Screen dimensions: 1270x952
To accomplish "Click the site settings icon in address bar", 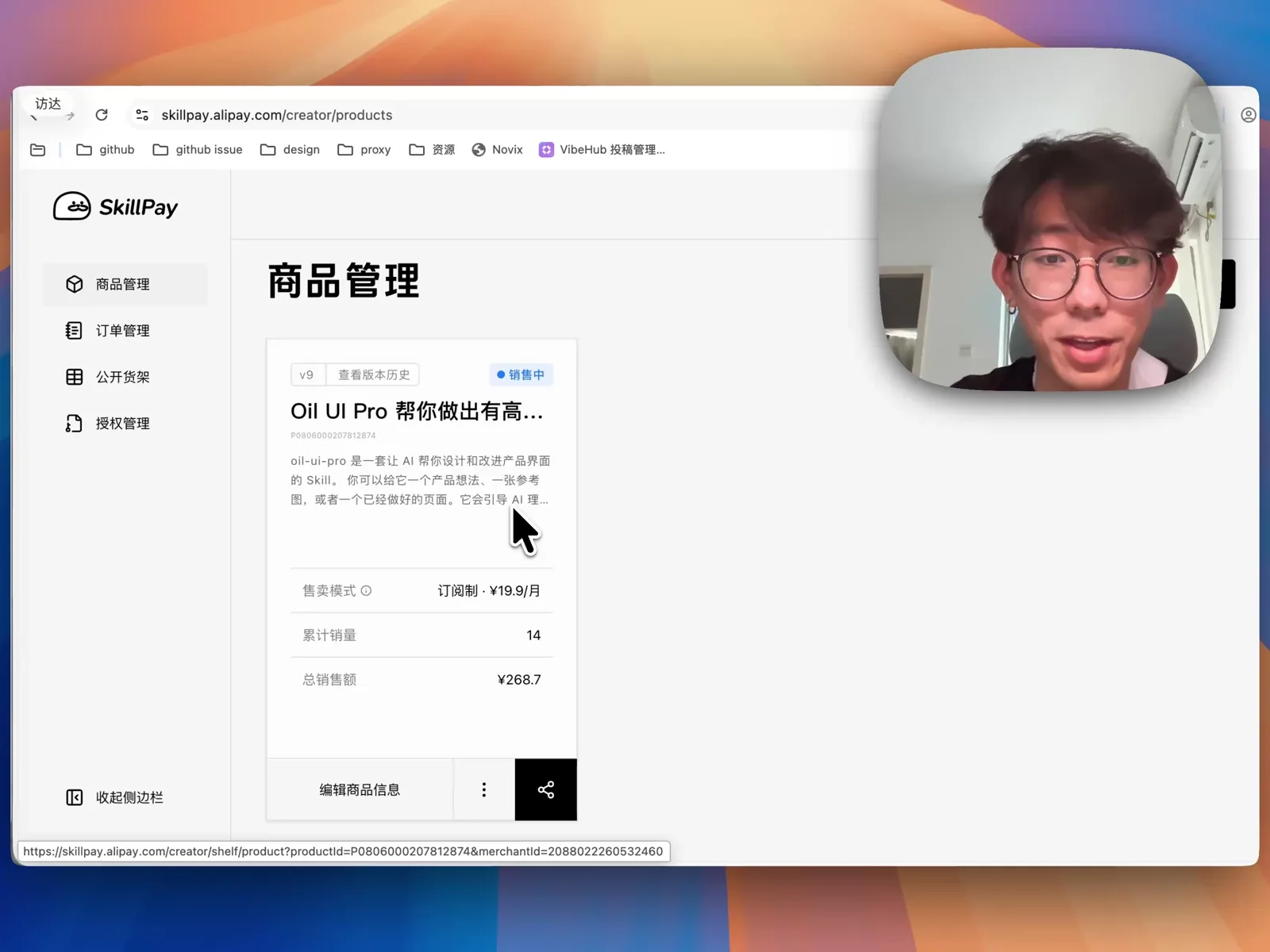I will [142, 115].
